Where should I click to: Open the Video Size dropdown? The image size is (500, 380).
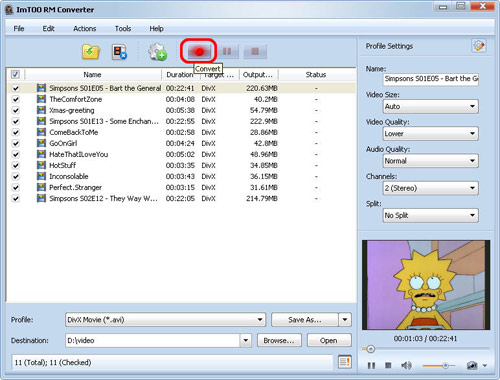coord(431,107)
